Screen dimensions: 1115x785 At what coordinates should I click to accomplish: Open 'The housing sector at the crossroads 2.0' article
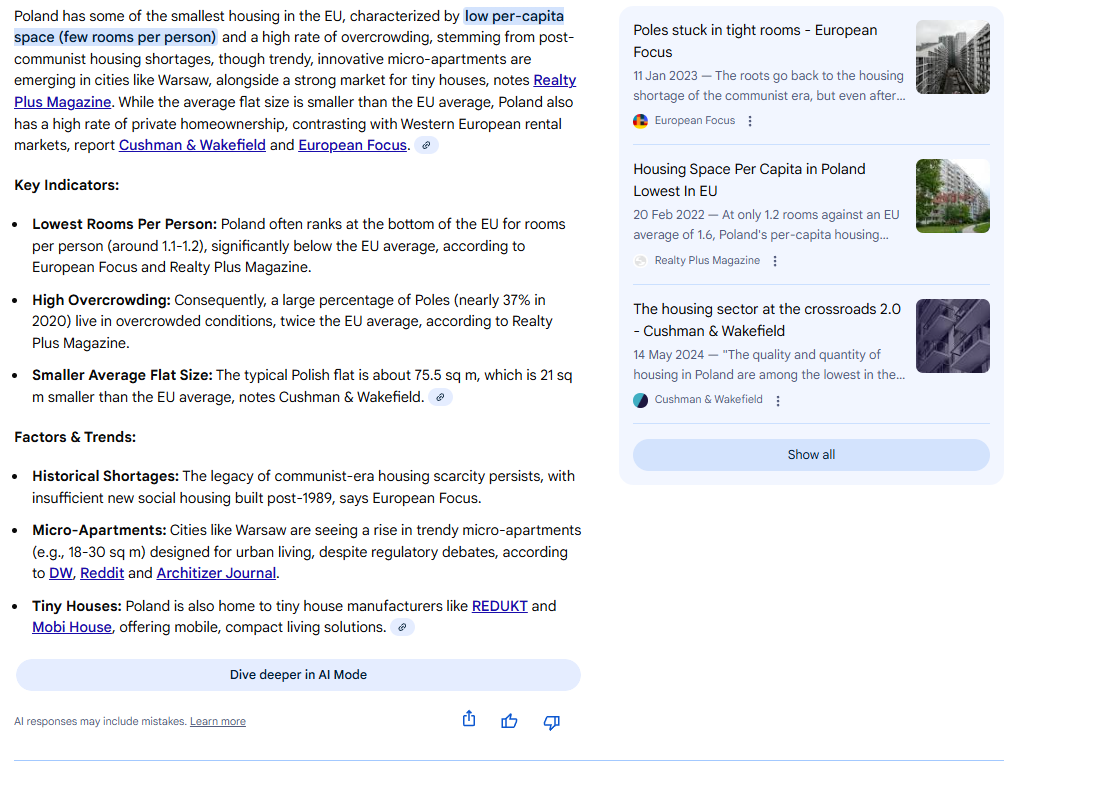[x=767, y=320]
